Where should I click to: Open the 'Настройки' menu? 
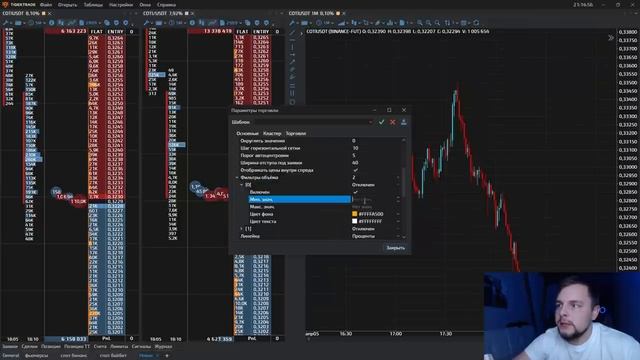[121, 5]
